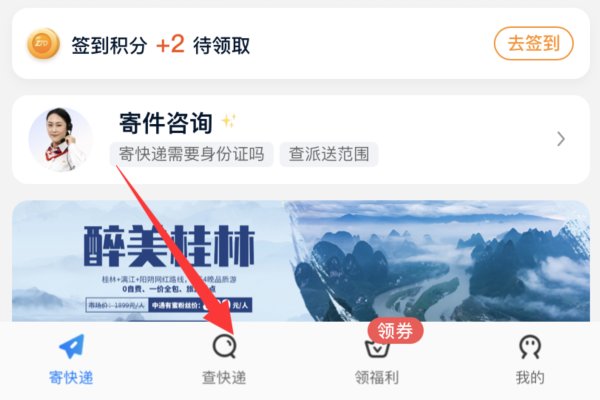600x400 pixels.
Task: Click the 去签到 button
Action: coord(533,43)
